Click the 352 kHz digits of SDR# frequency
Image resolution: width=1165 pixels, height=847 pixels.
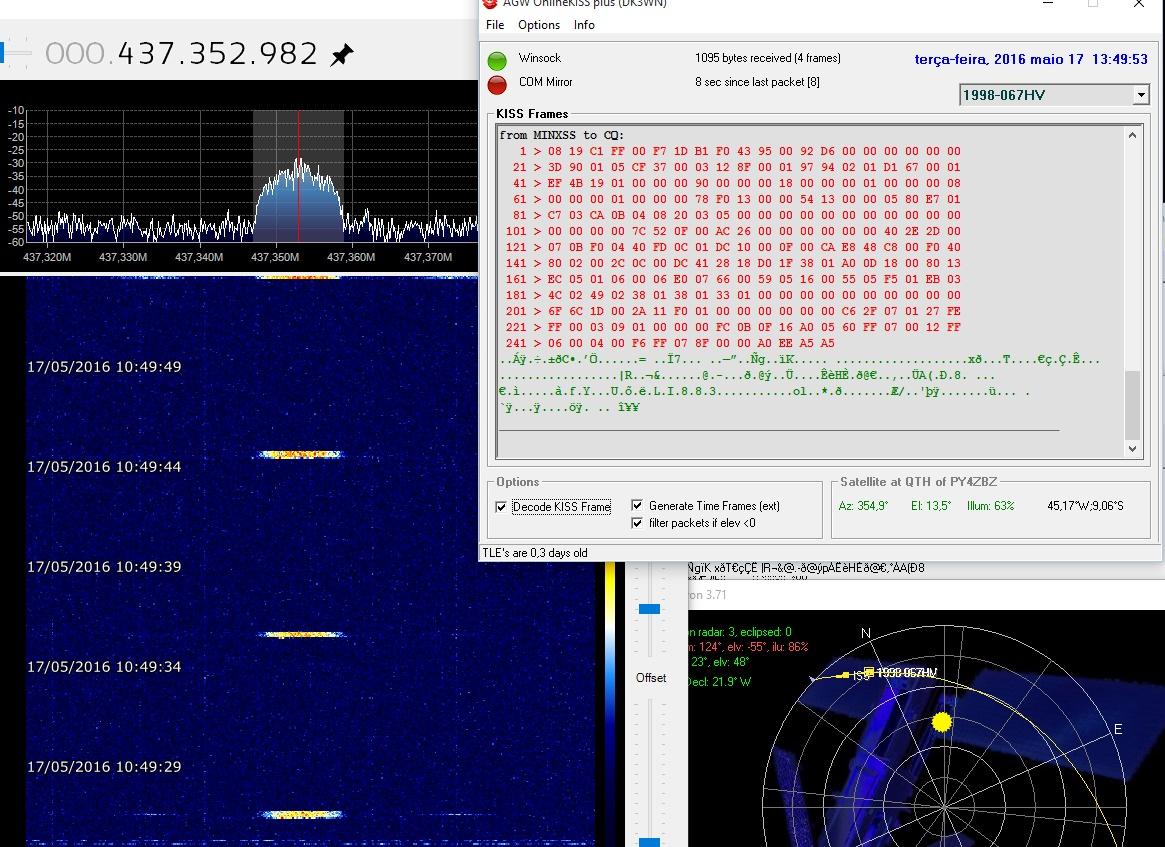tap(218, 53)
